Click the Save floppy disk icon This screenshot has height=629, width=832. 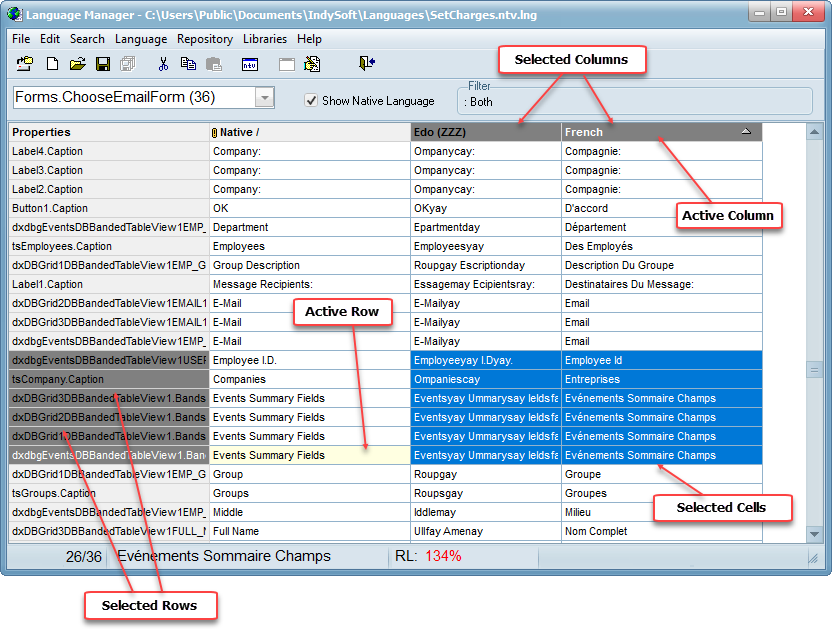point(102,64)
